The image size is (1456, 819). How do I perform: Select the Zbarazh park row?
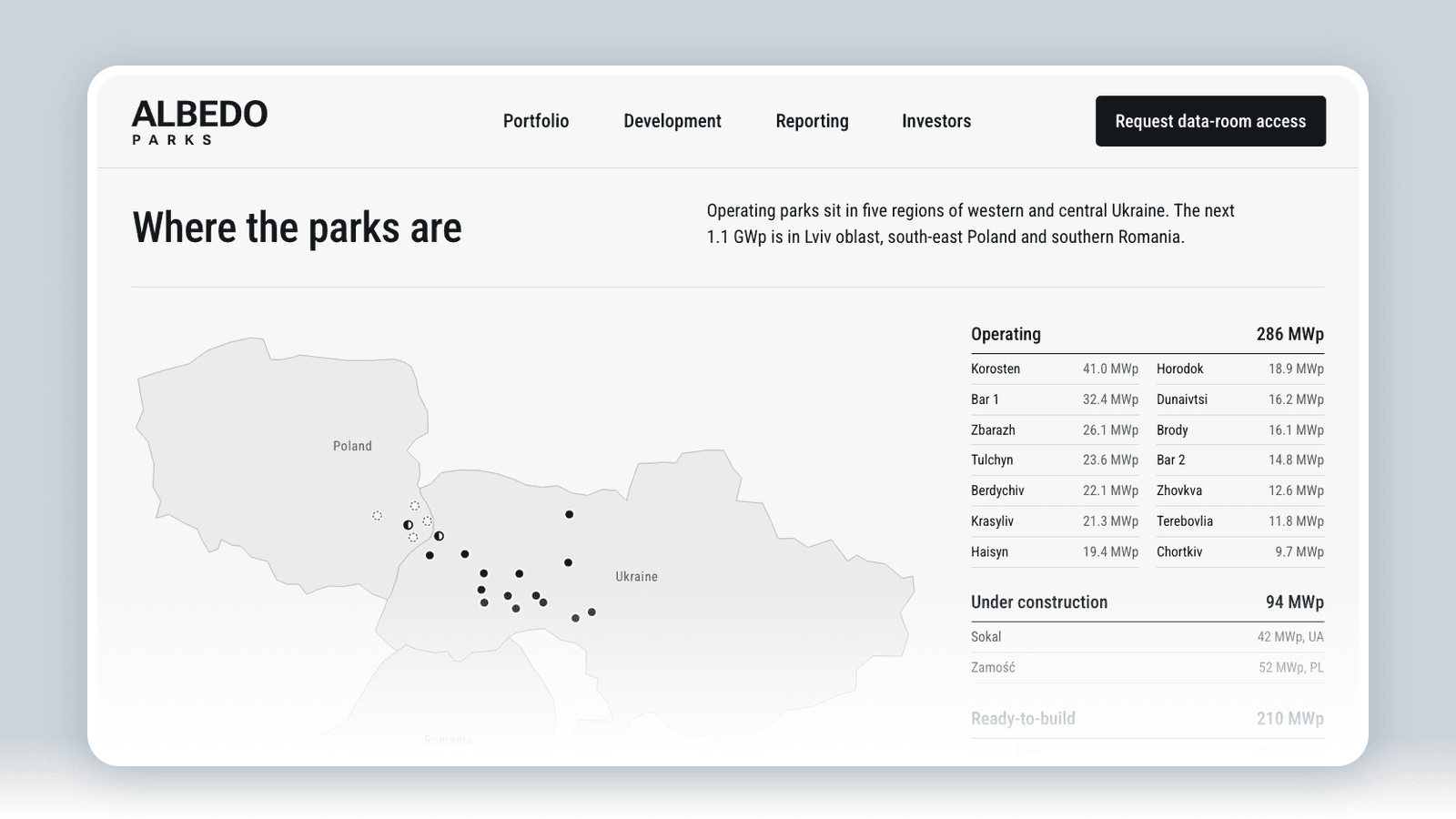click(x=1055, y=430)
